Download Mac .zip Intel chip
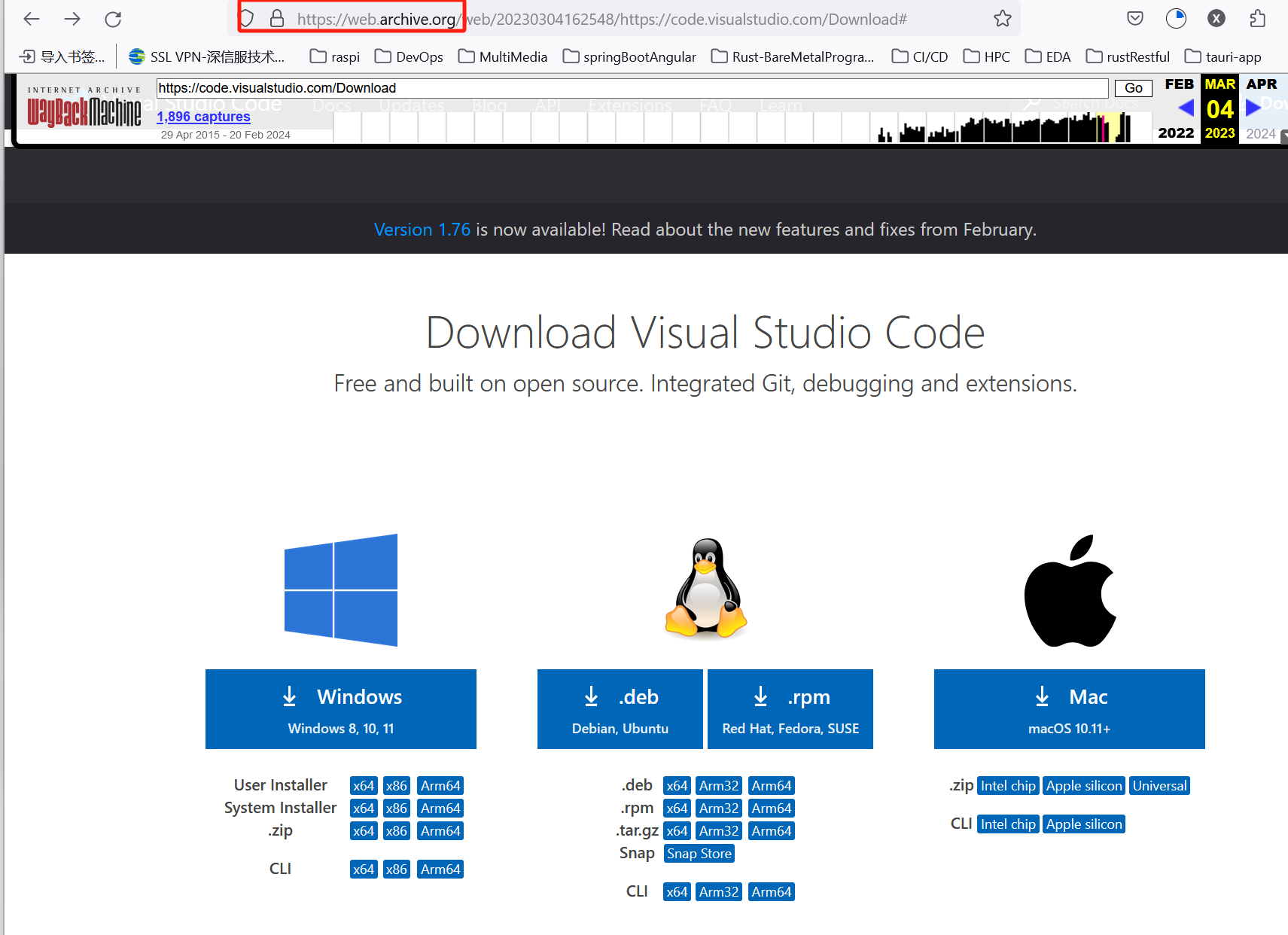The height and width of the screenshot is (935, 1288). click(x=1008, y=786)
